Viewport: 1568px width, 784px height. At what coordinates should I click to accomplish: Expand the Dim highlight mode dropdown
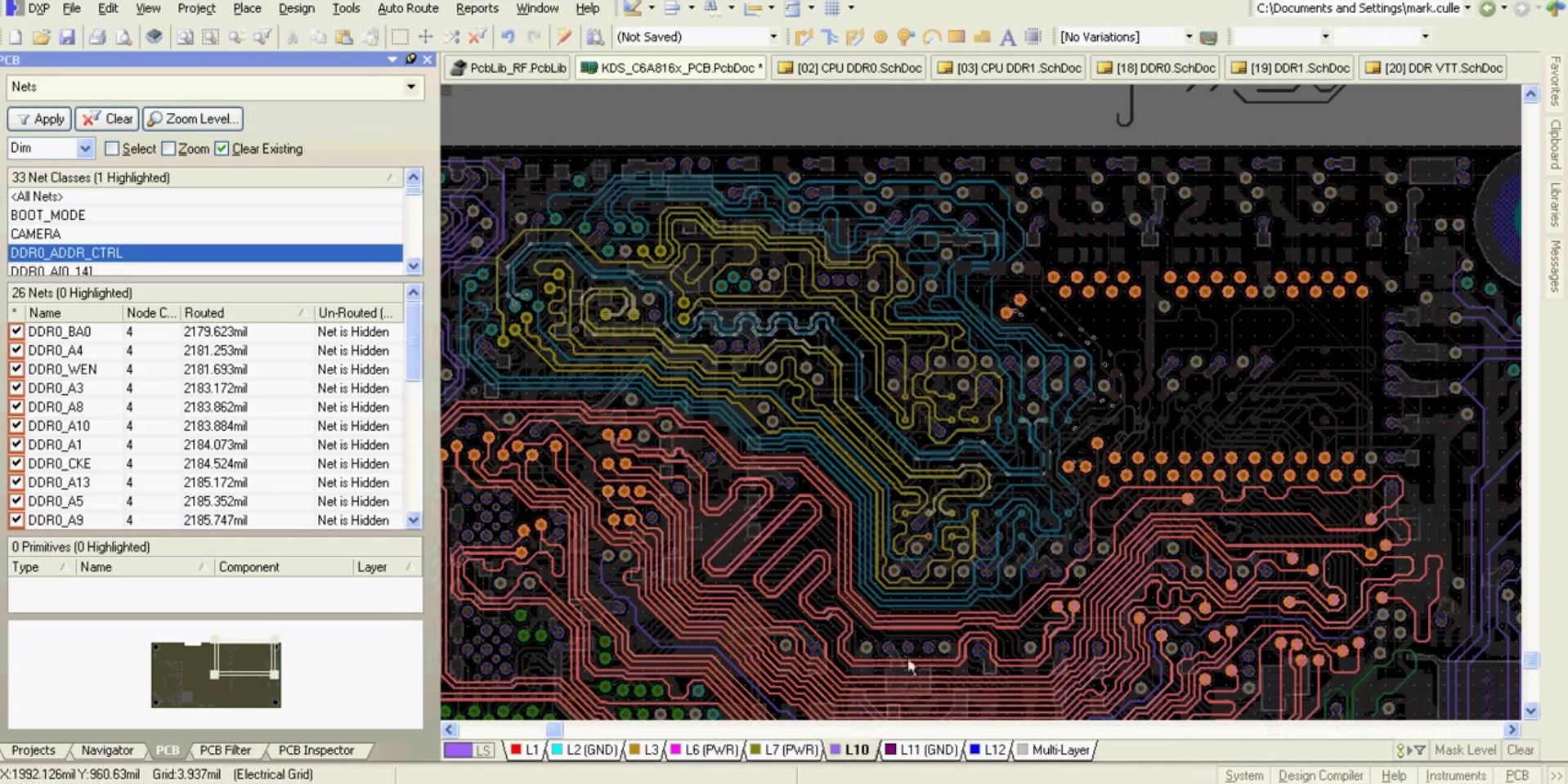(x=84, y=148)
